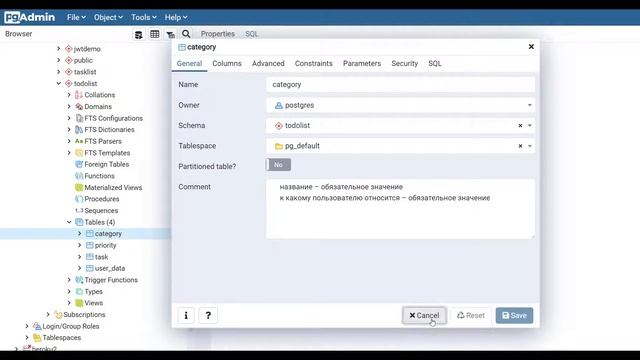Switch to the dialog SQL tab
The image size is (640, 360).
click(x=435, y=64)
